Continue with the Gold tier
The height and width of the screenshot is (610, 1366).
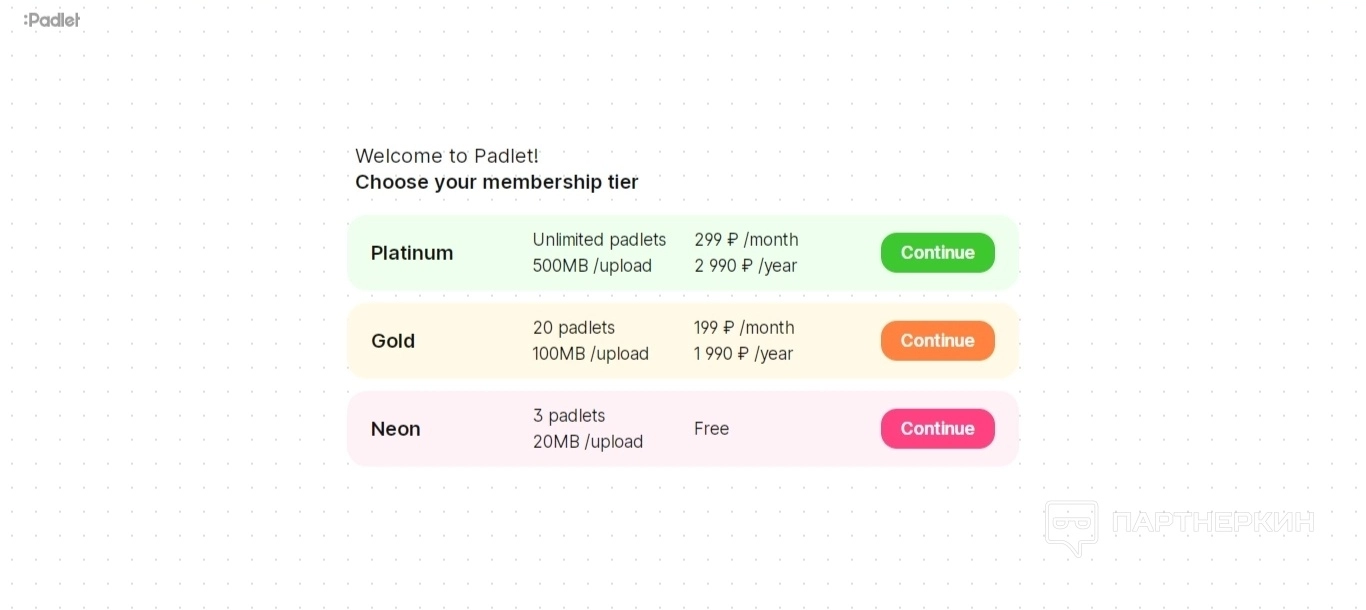tap(937, 341)
